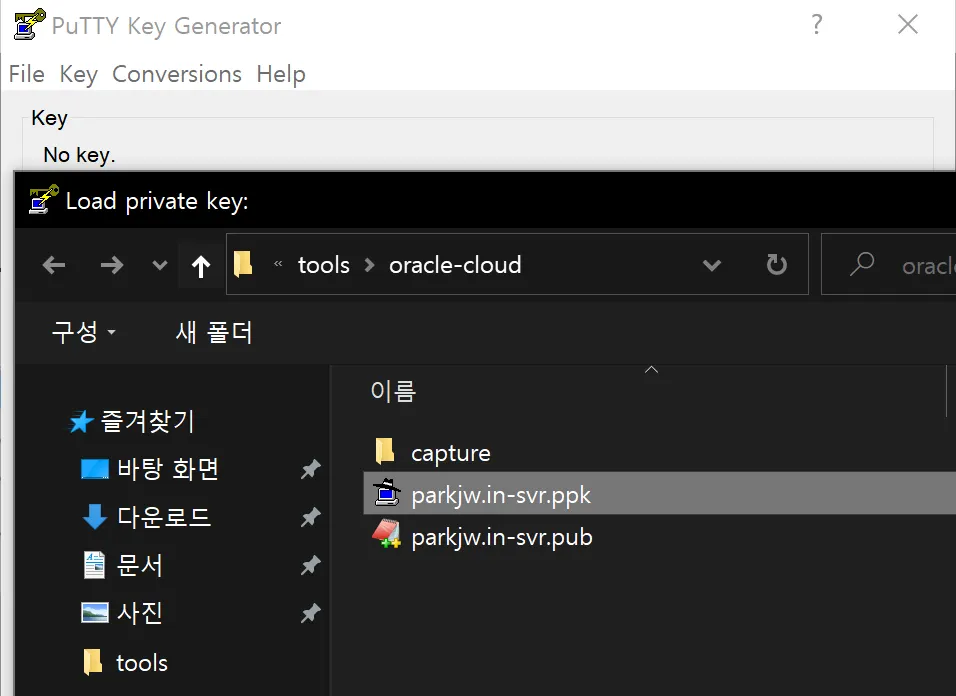This screenshot has width=956, height=696.
Task: Sort by the 이름 column header
Action: pos(393,391)
